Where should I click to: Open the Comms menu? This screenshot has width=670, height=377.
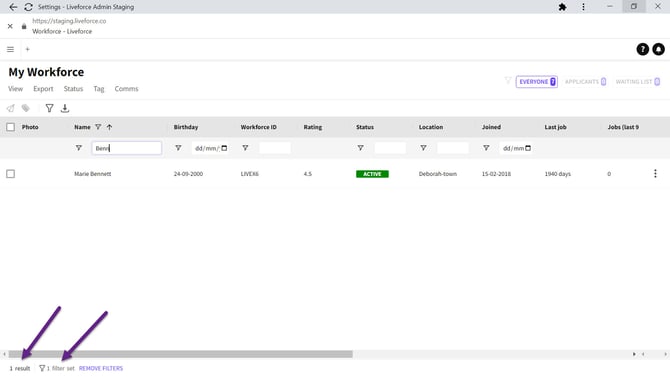[x=126, y=89]
